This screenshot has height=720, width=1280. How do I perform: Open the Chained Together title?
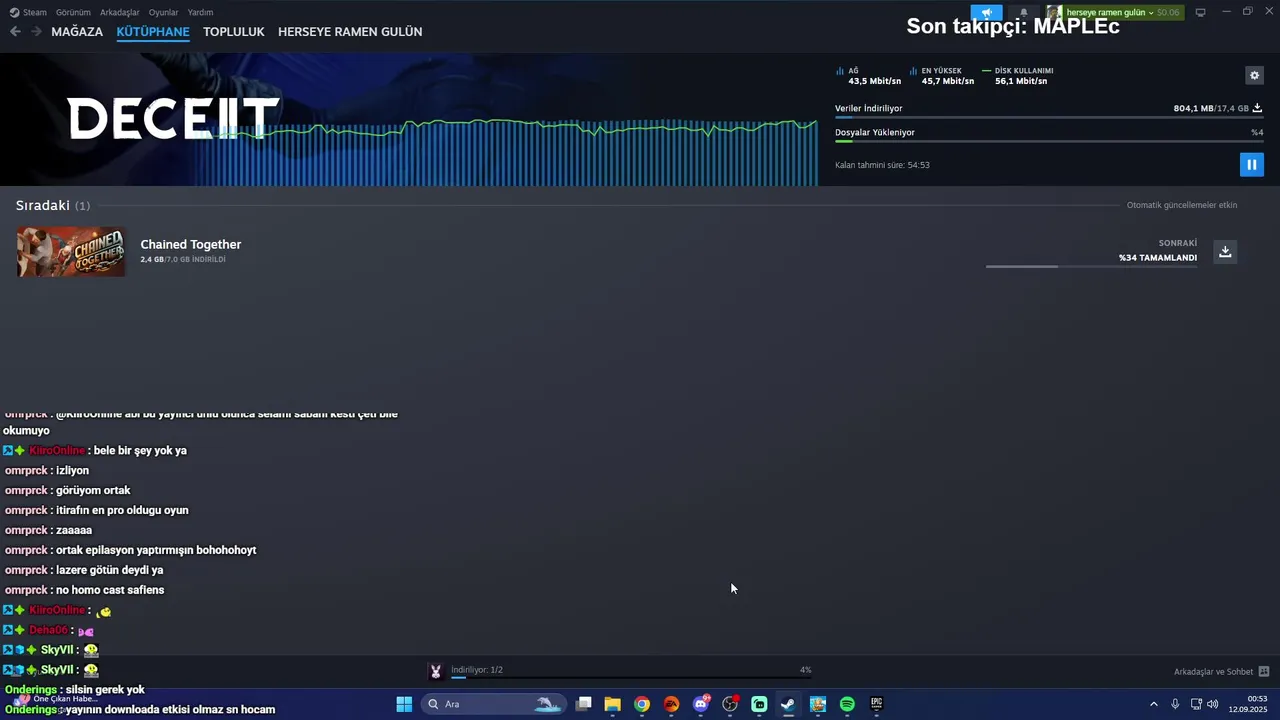tap(191, 244)
